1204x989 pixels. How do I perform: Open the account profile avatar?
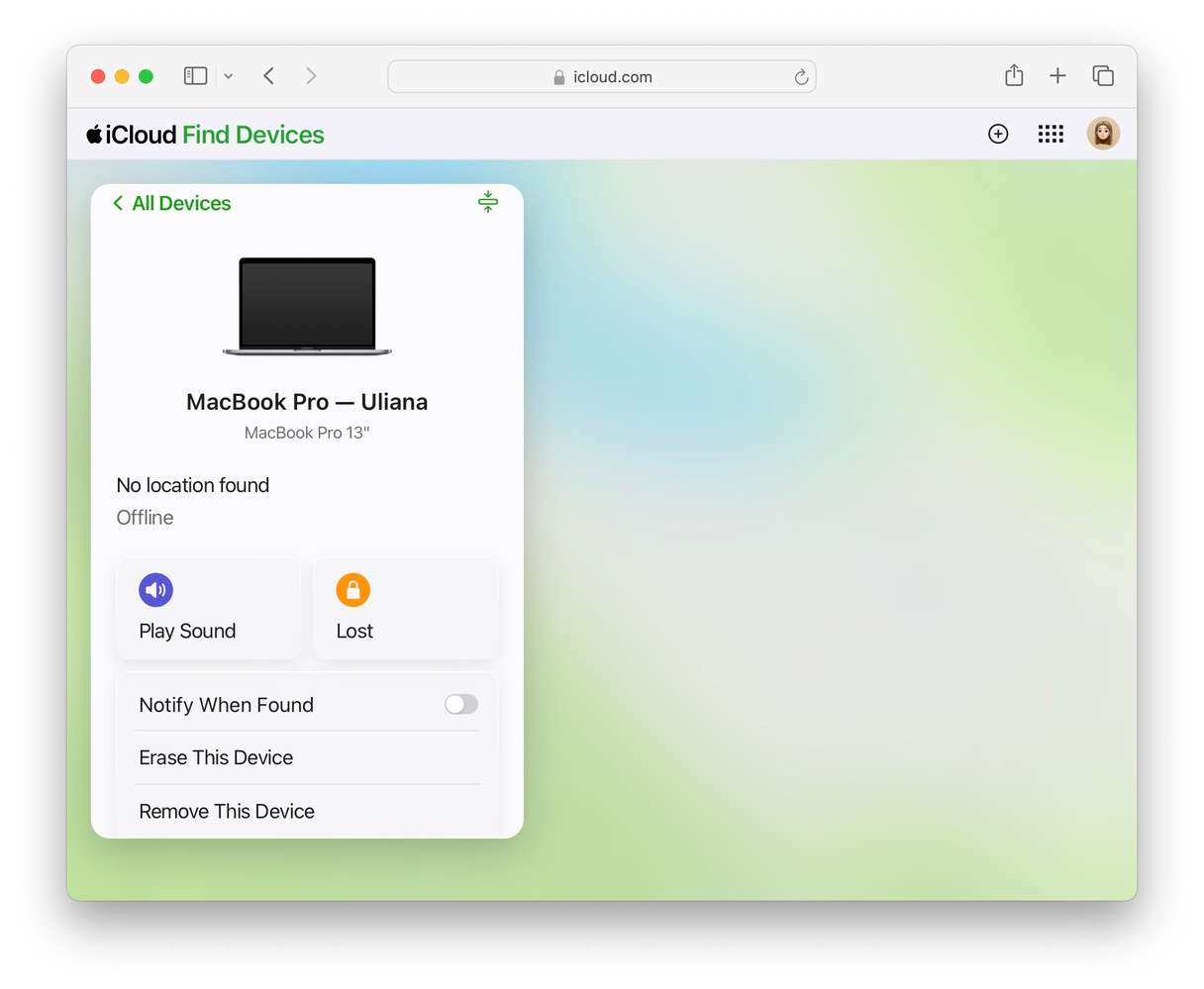[1103, 134]
